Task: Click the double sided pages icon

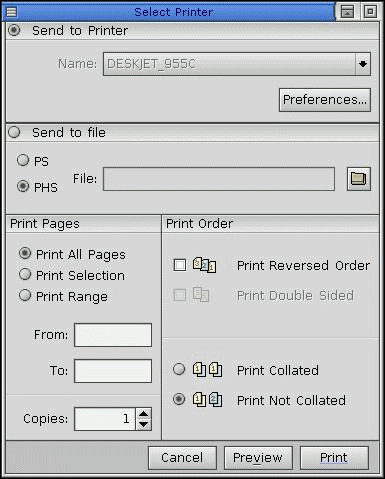Action: 201,295
